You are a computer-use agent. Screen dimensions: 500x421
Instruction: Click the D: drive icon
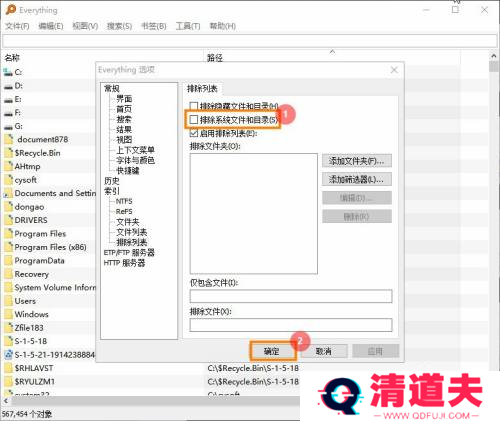[x=8, y=86]
